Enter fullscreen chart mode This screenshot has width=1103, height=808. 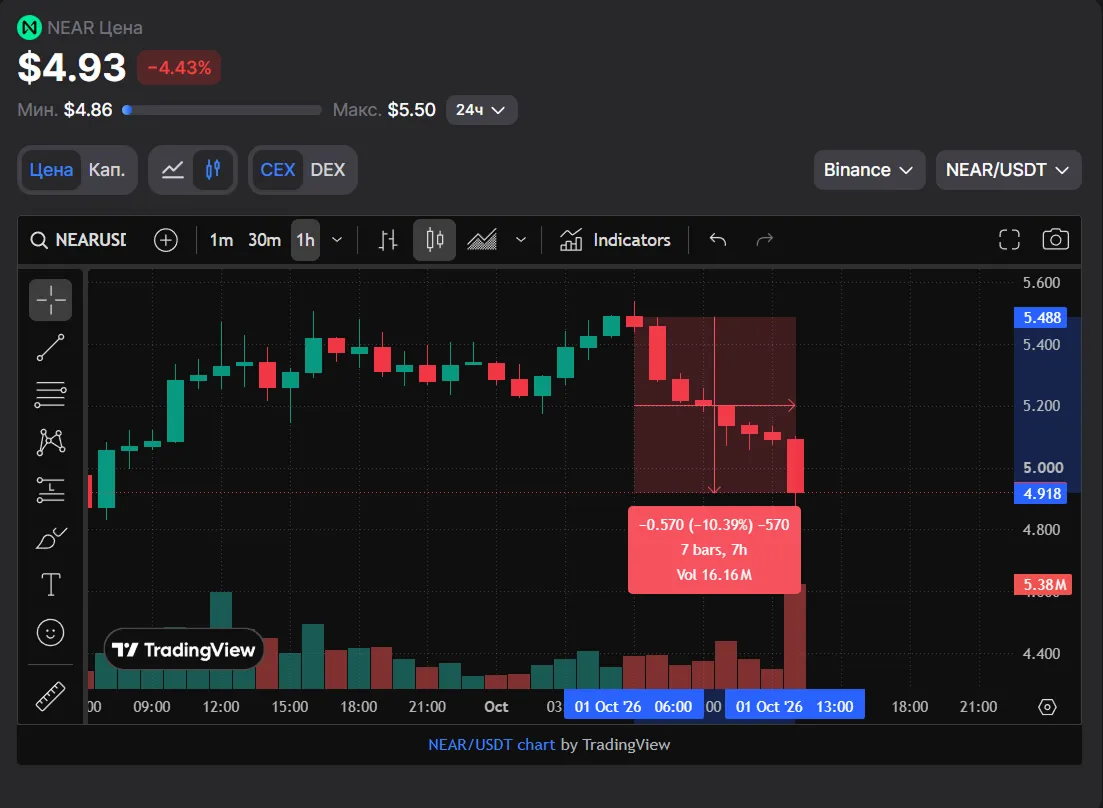click(1009, 240)
